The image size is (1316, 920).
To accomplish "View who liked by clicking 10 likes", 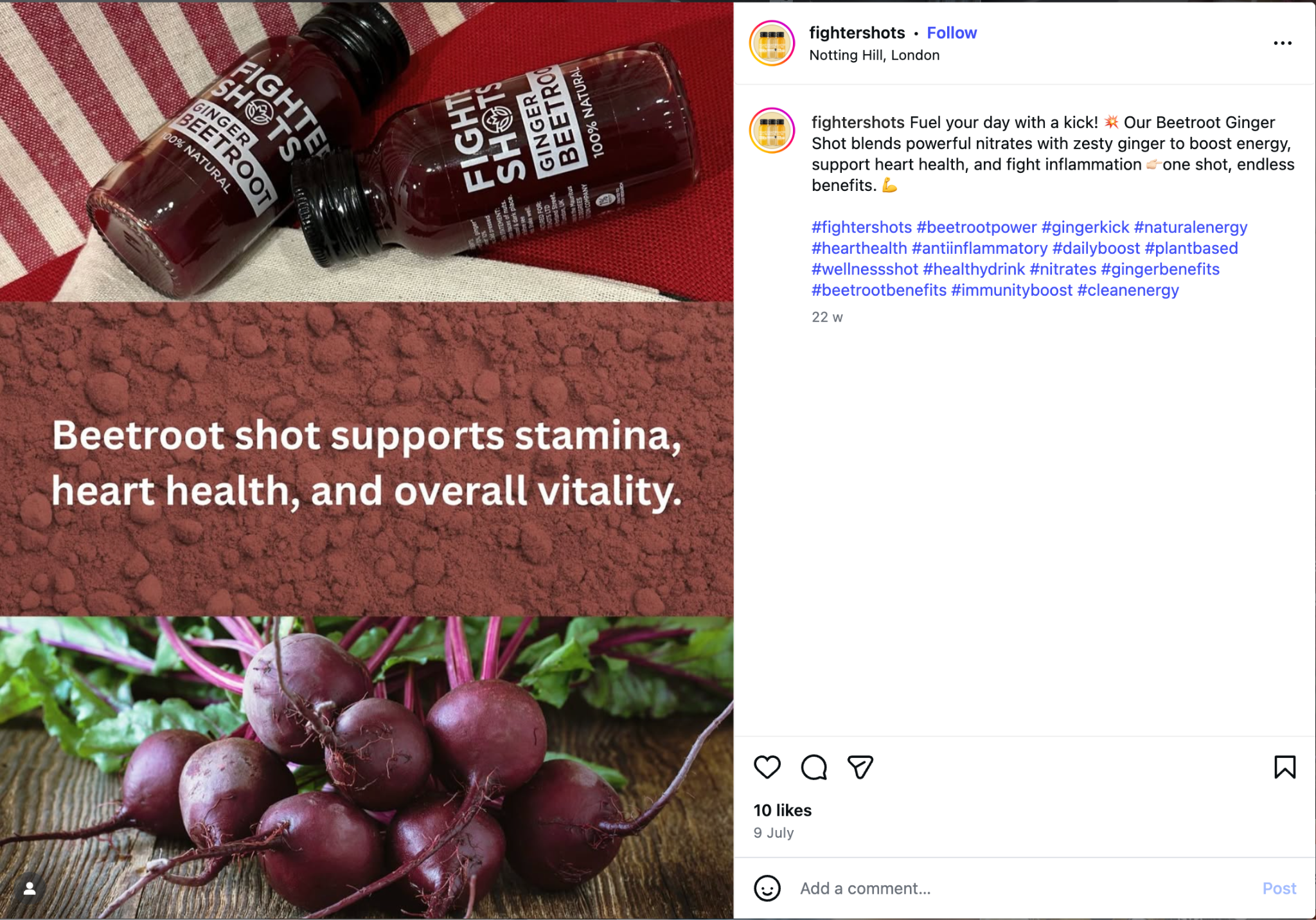I will coord(781,810).
